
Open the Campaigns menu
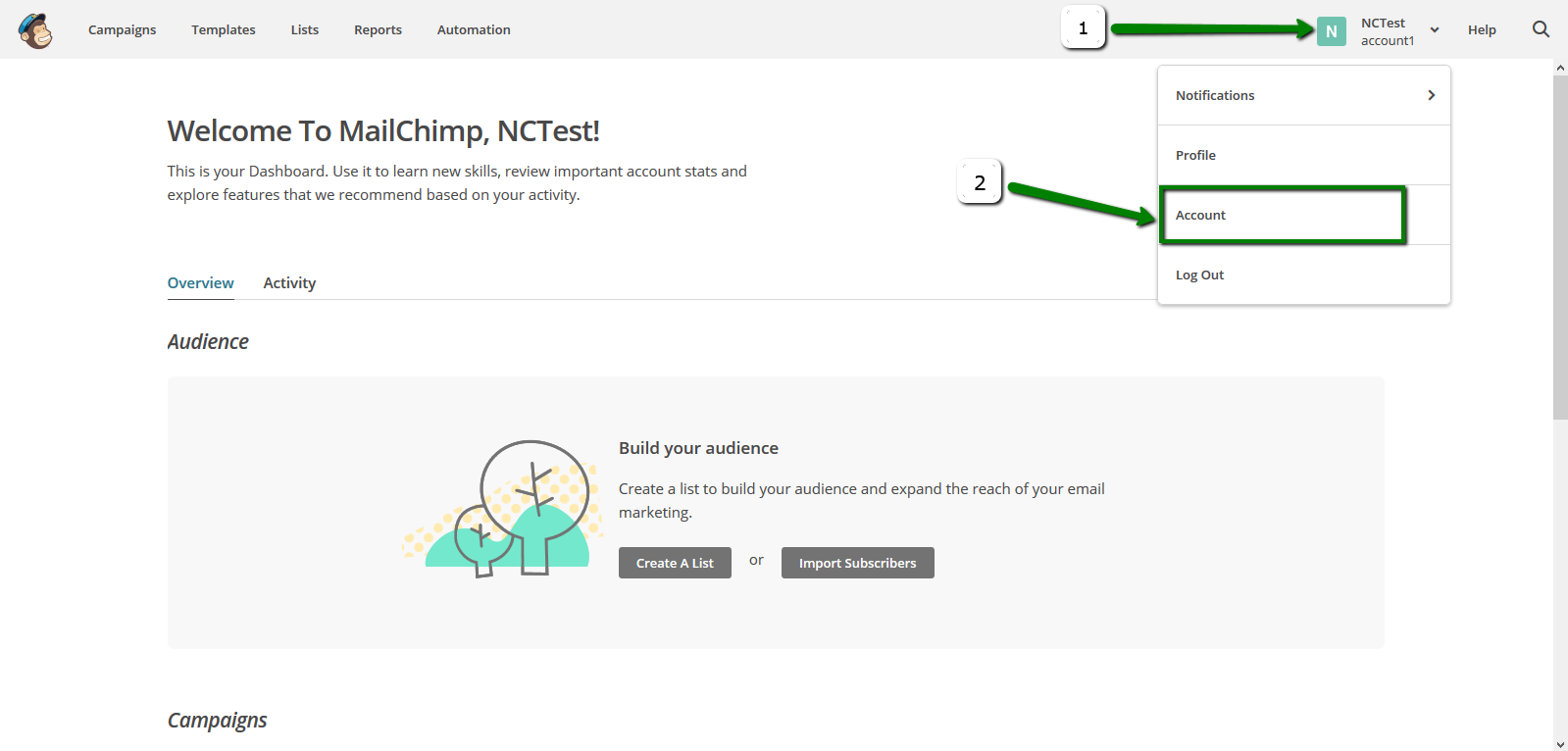pyautogui.click(x=122, y=29)
